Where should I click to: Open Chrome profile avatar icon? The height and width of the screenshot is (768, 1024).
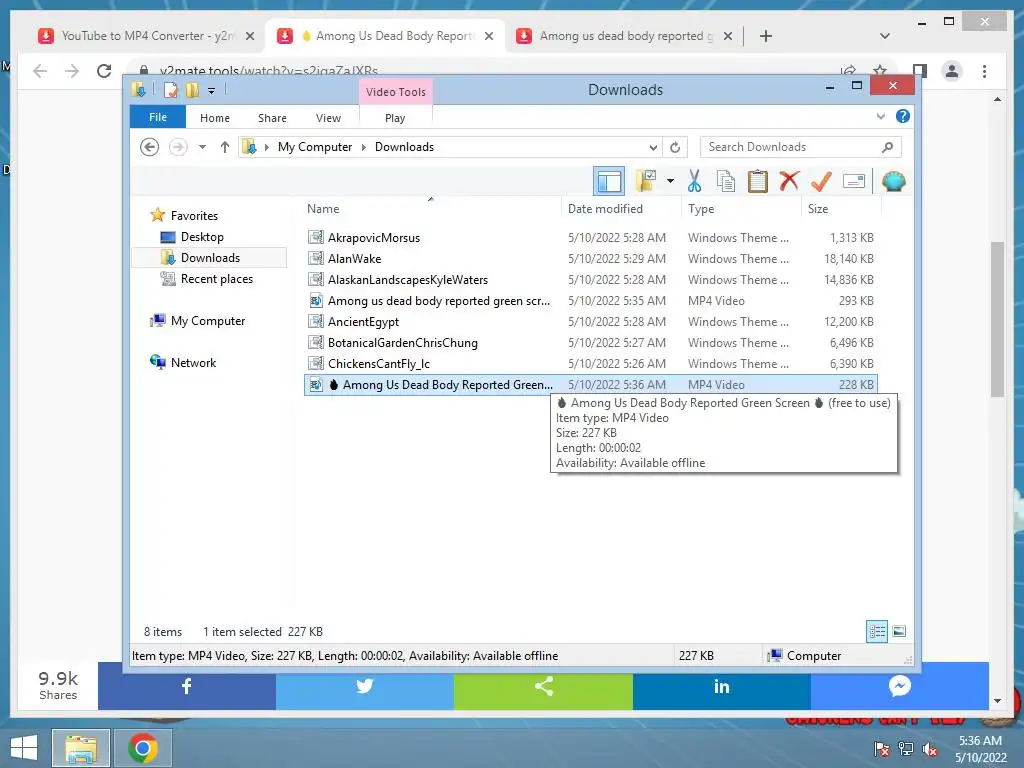point(952,71)
